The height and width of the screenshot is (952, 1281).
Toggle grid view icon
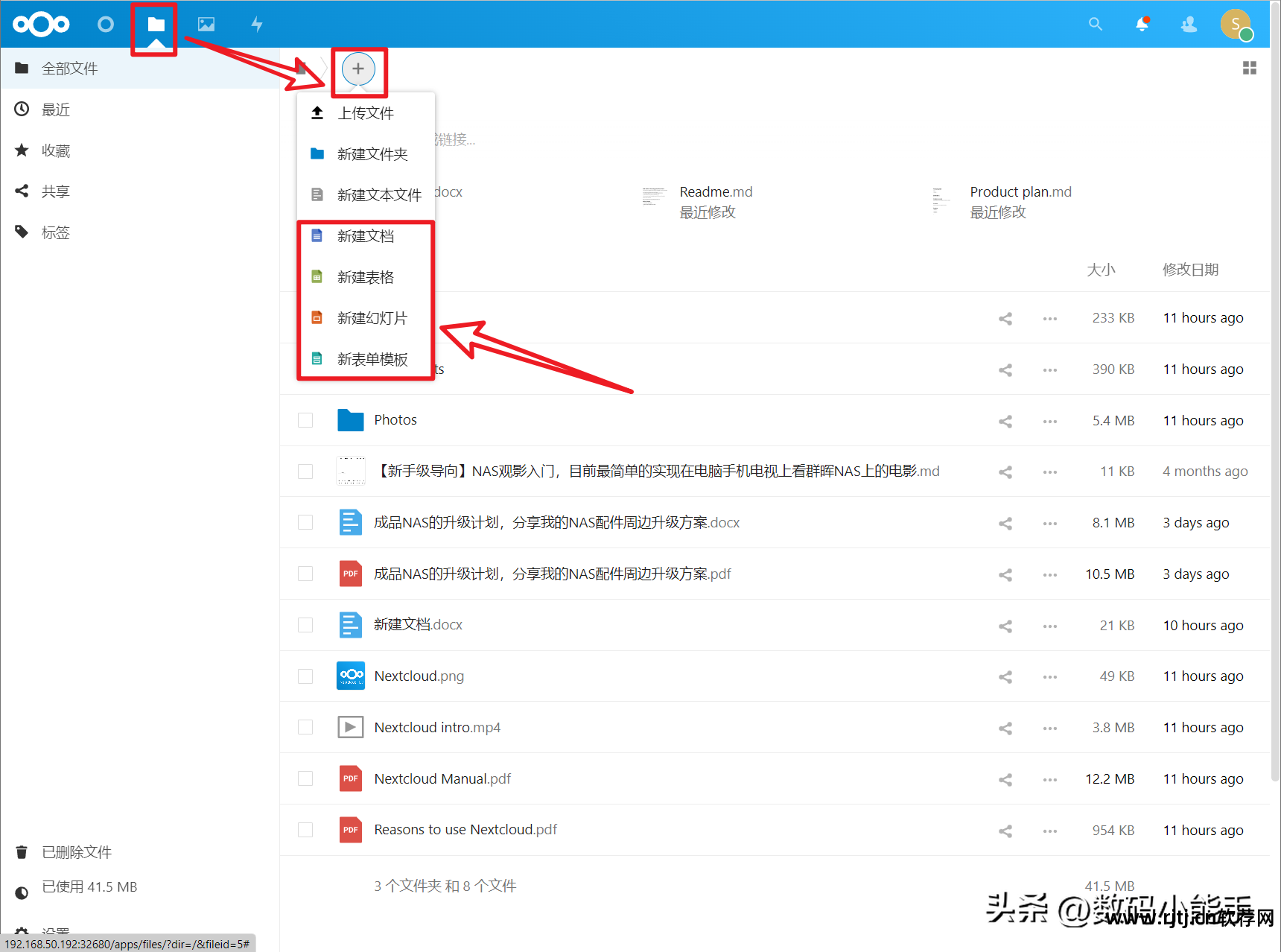pyautogui.click(x=1250, y=68)
